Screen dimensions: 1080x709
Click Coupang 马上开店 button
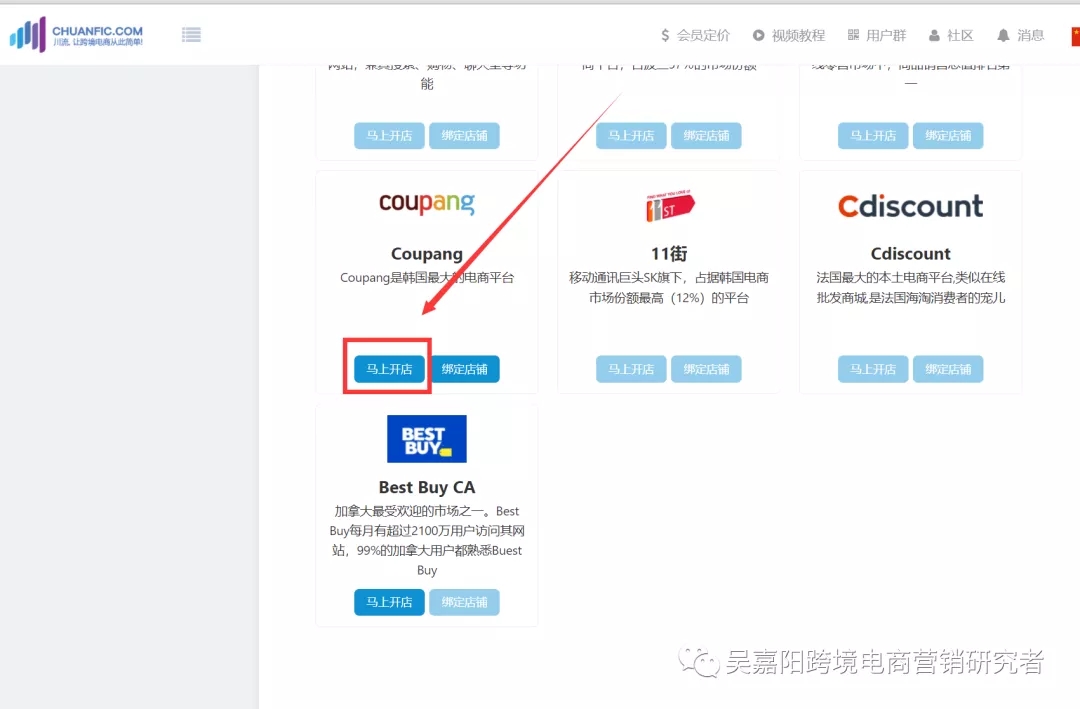[x=389, y=369]
